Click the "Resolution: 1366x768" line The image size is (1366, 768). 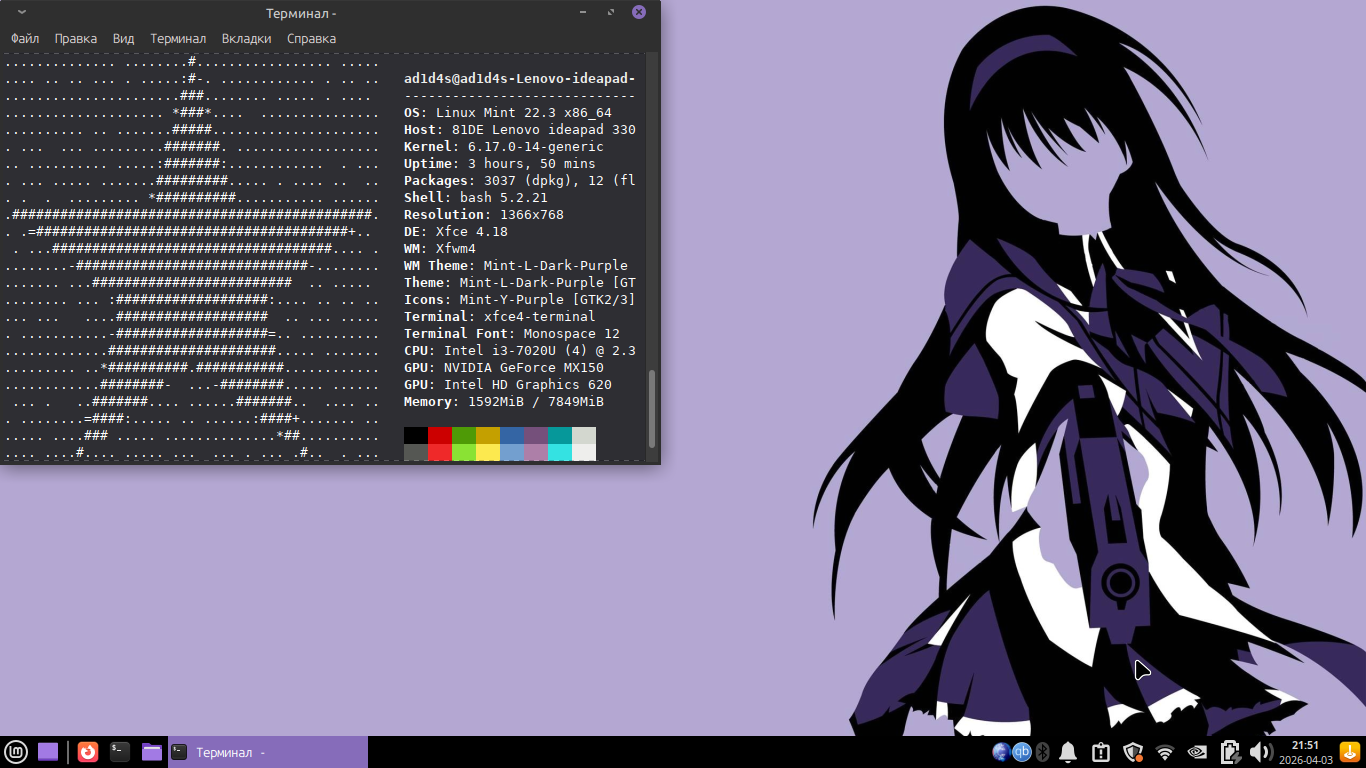(484, 215)
